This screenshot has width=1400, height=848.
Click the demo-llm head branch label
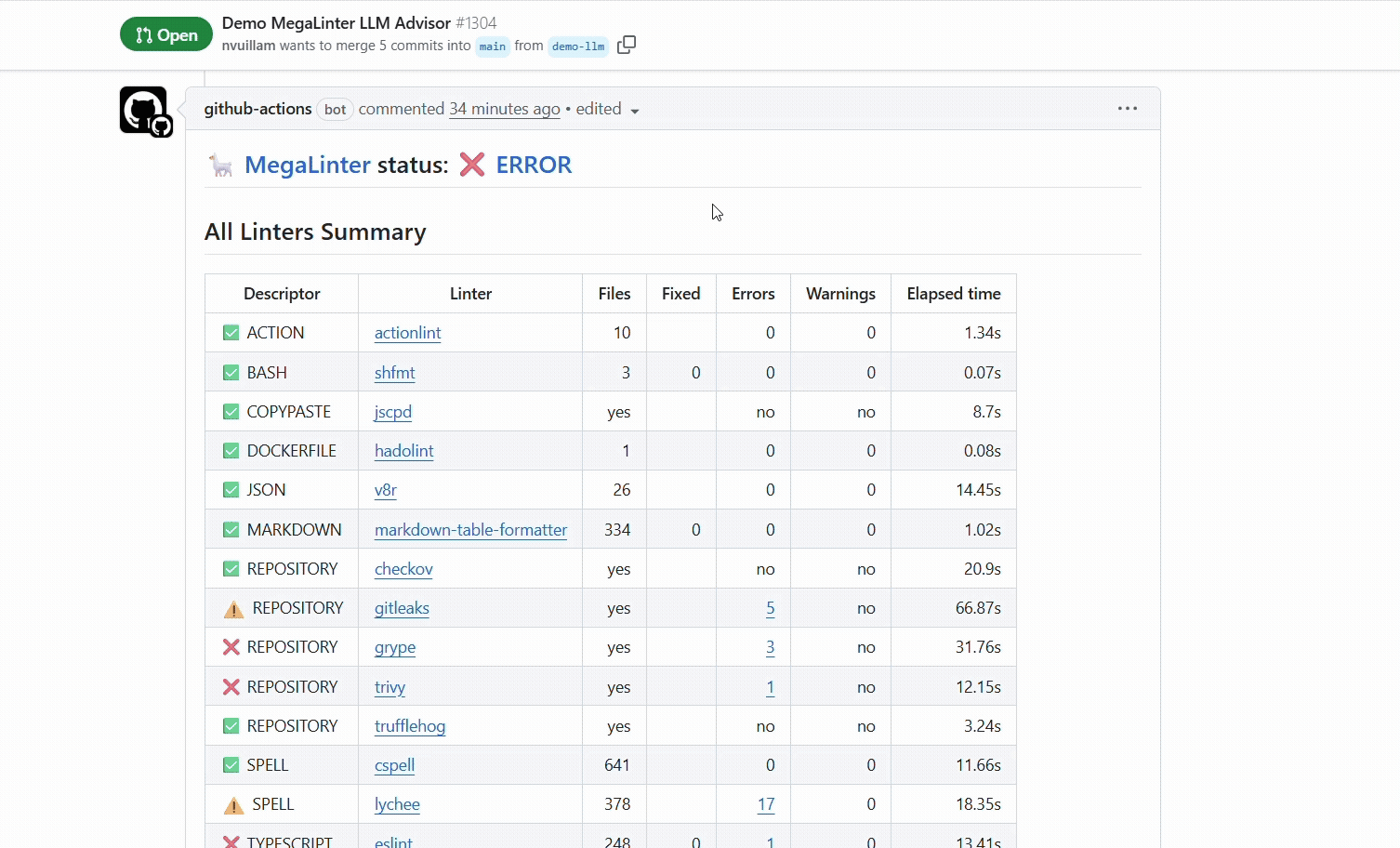578,46
